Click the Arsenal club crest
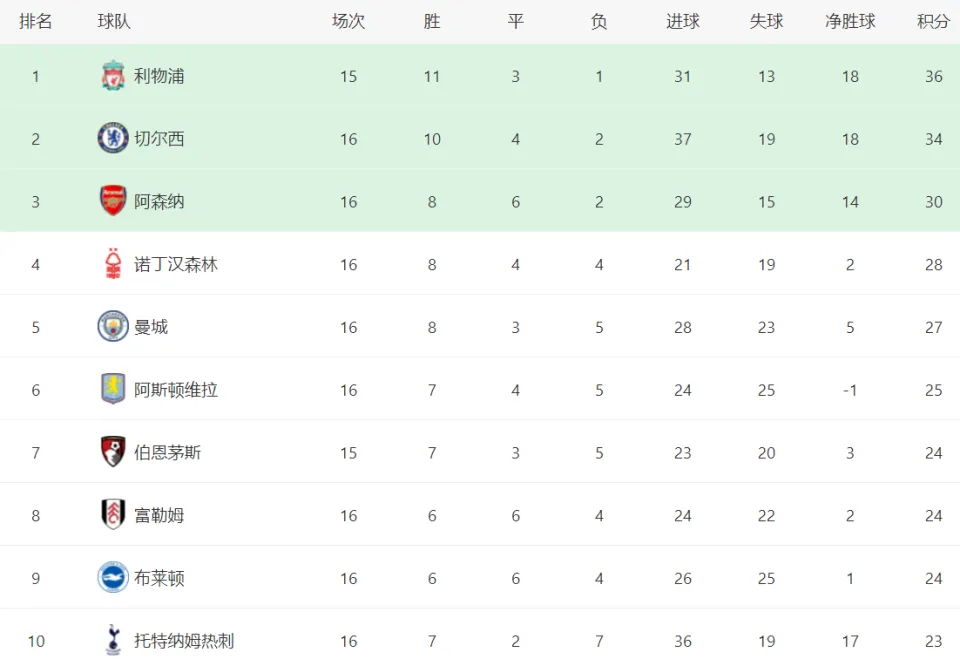 (x=113, y=201)
